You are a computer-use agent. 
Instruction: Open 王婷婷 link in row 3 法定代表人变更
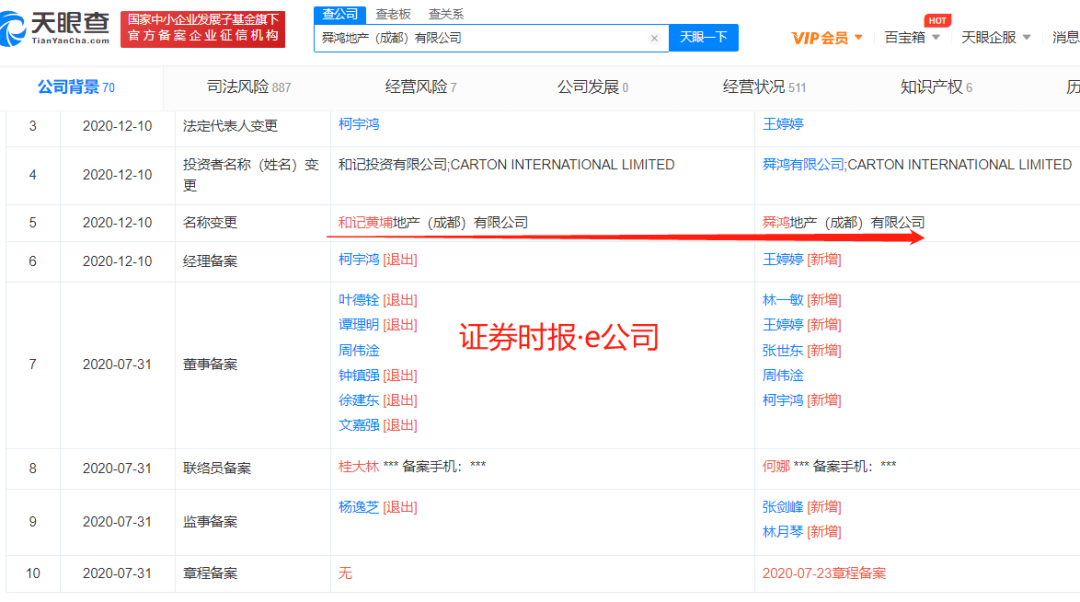tap(783, 124)
